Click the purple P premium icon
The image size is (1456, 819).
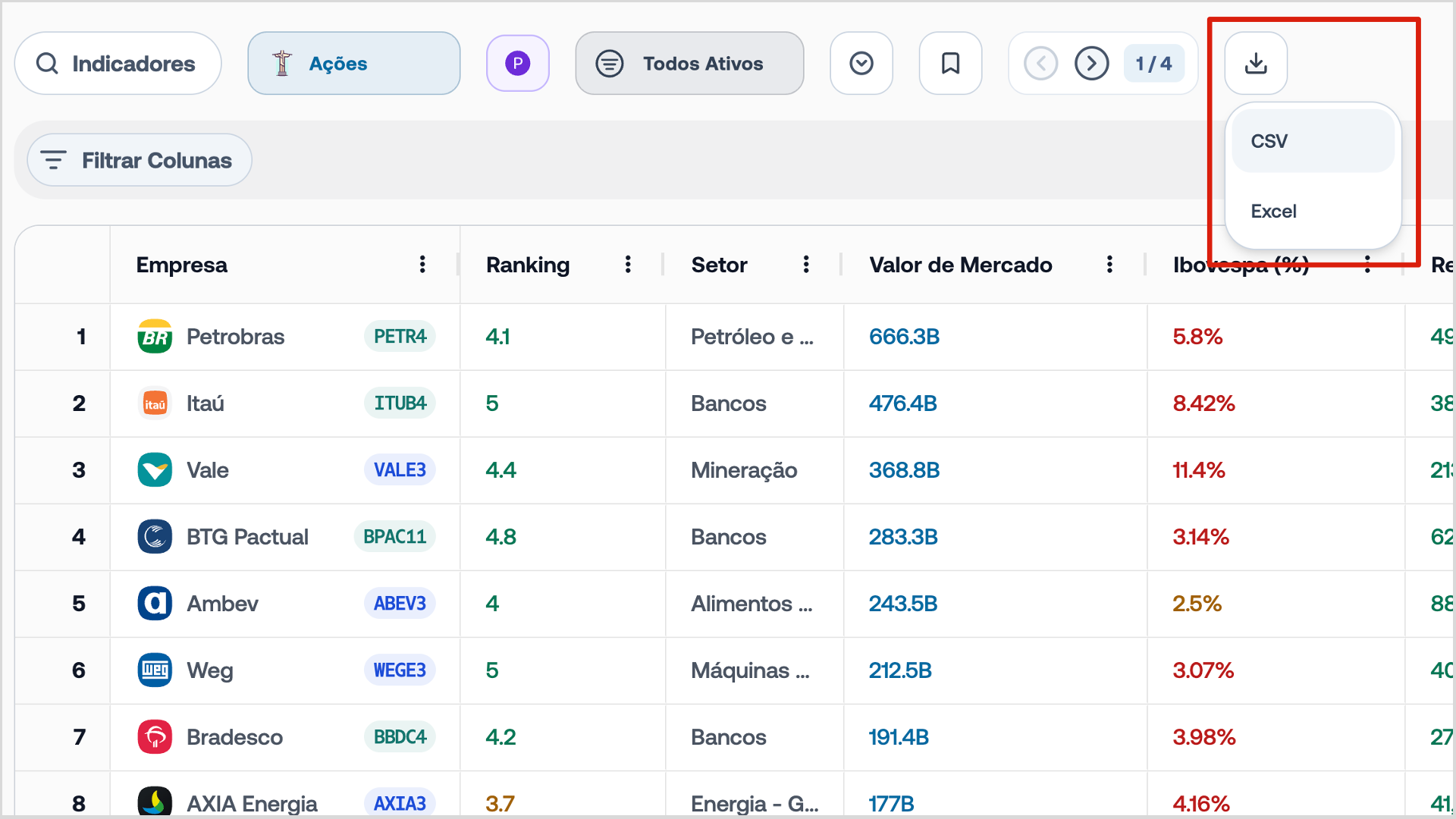point(518,64)
